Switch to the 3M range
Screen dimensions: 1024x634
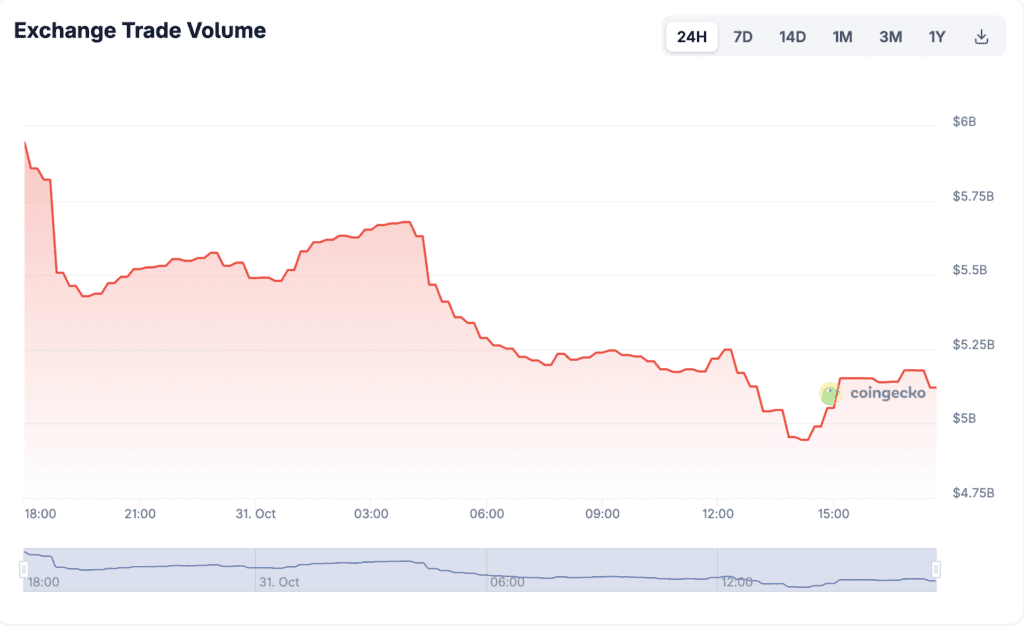tap(889, 36)
